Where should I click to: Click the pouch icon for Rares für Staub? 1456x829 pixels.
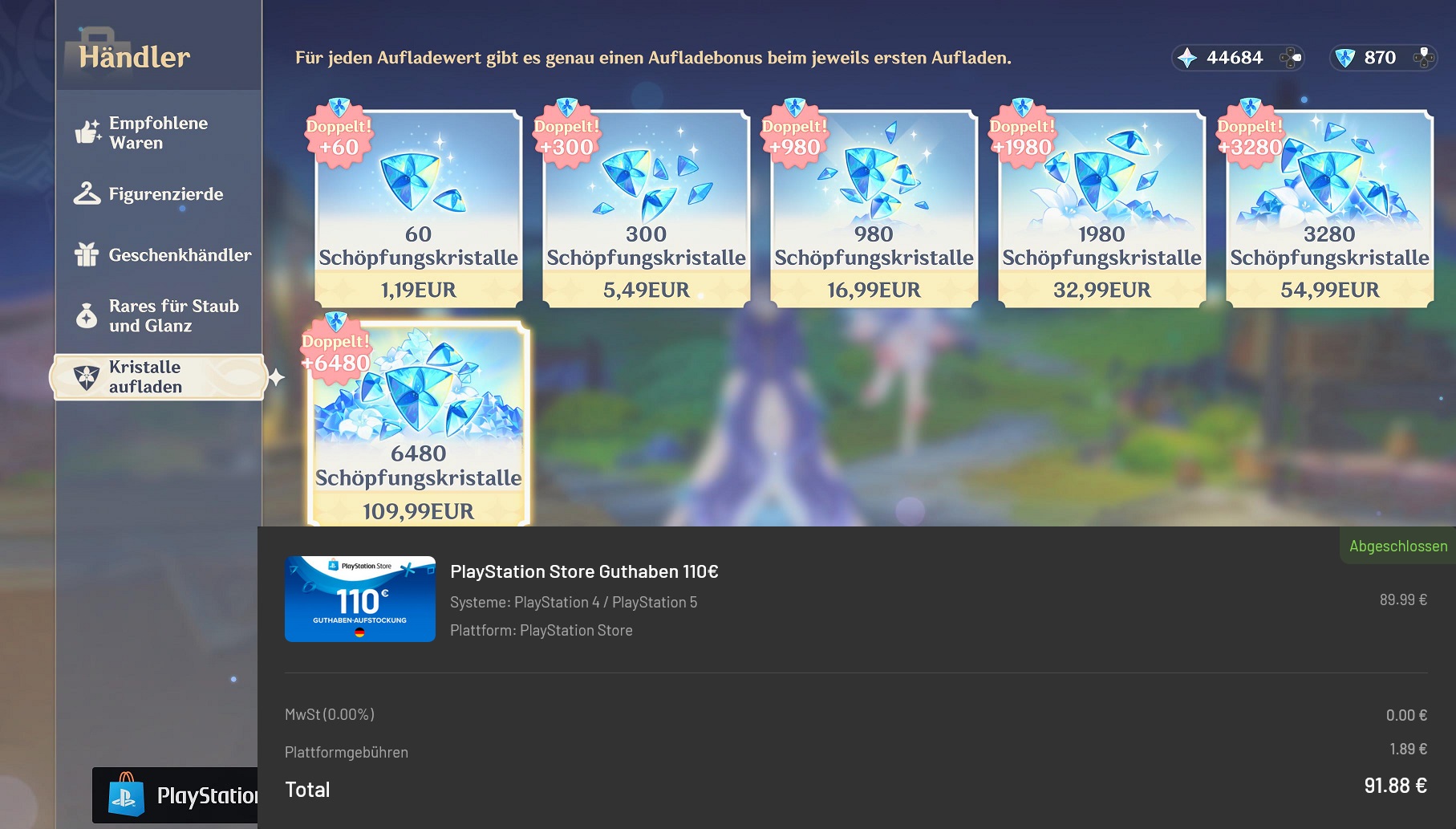pos(87,315)
